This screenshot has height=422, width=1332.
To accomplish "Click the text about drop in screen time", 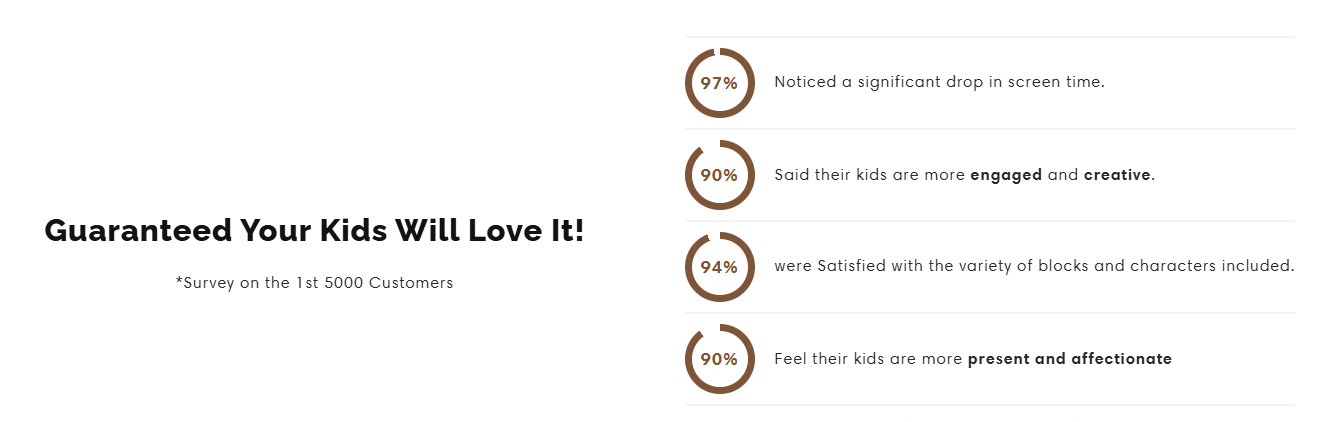I will [939, 82].
